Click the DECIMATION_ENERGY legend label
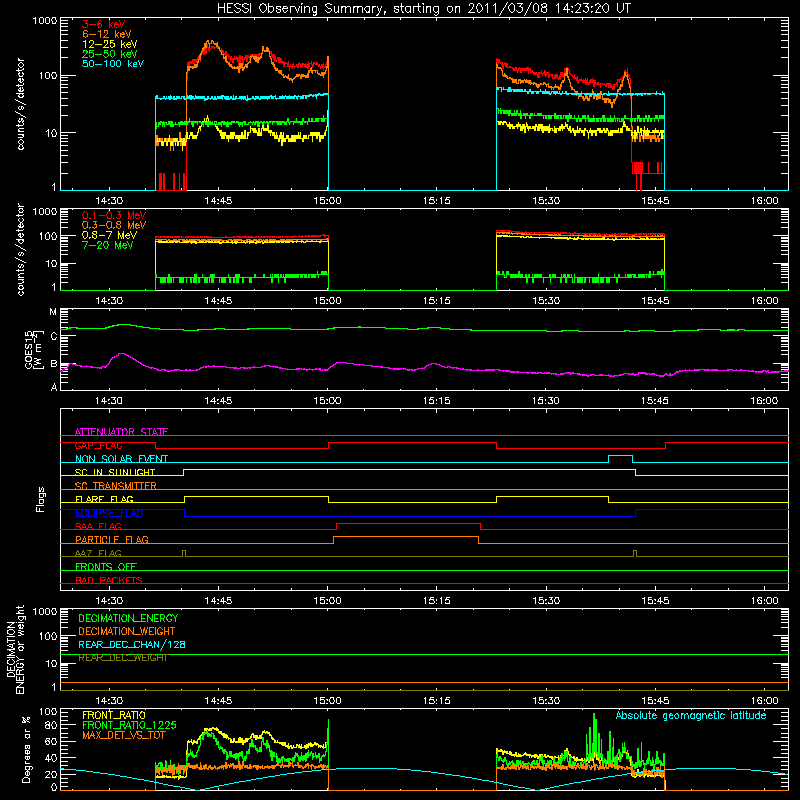This screenshot has height=800, width=800. [x=129, y=618]
